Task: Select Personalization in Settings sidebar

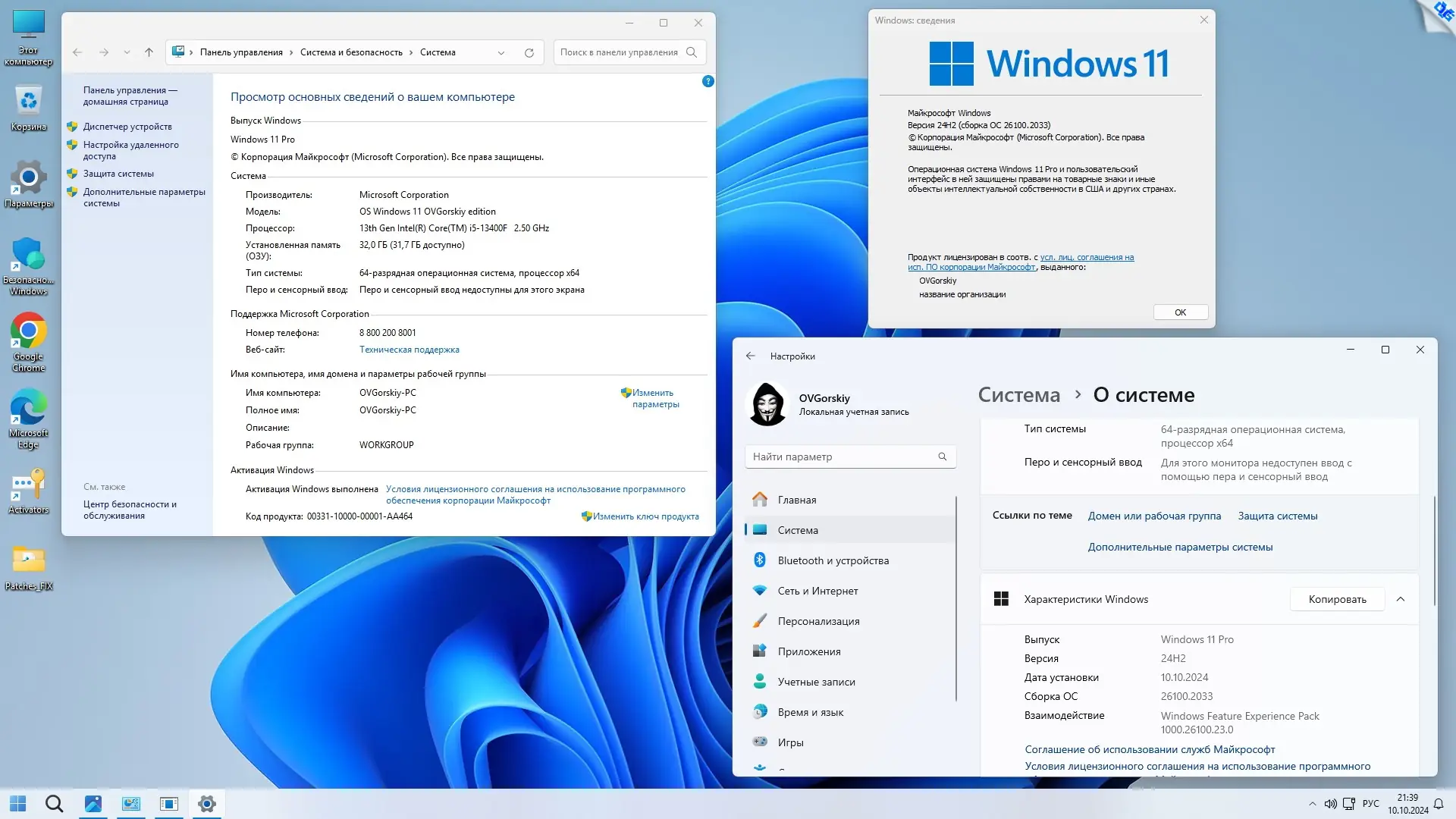Action: (818, 621)
